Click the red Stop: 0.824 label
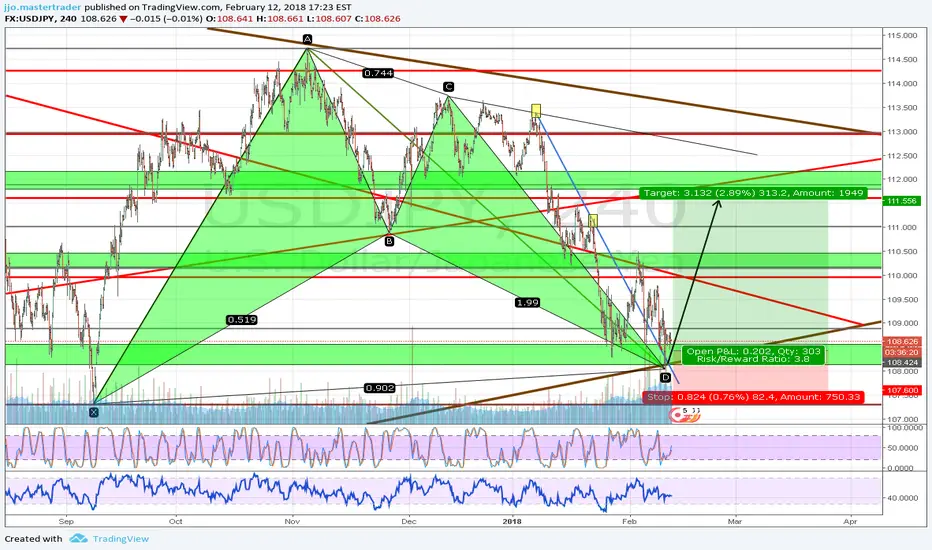 tap(753, 397)
